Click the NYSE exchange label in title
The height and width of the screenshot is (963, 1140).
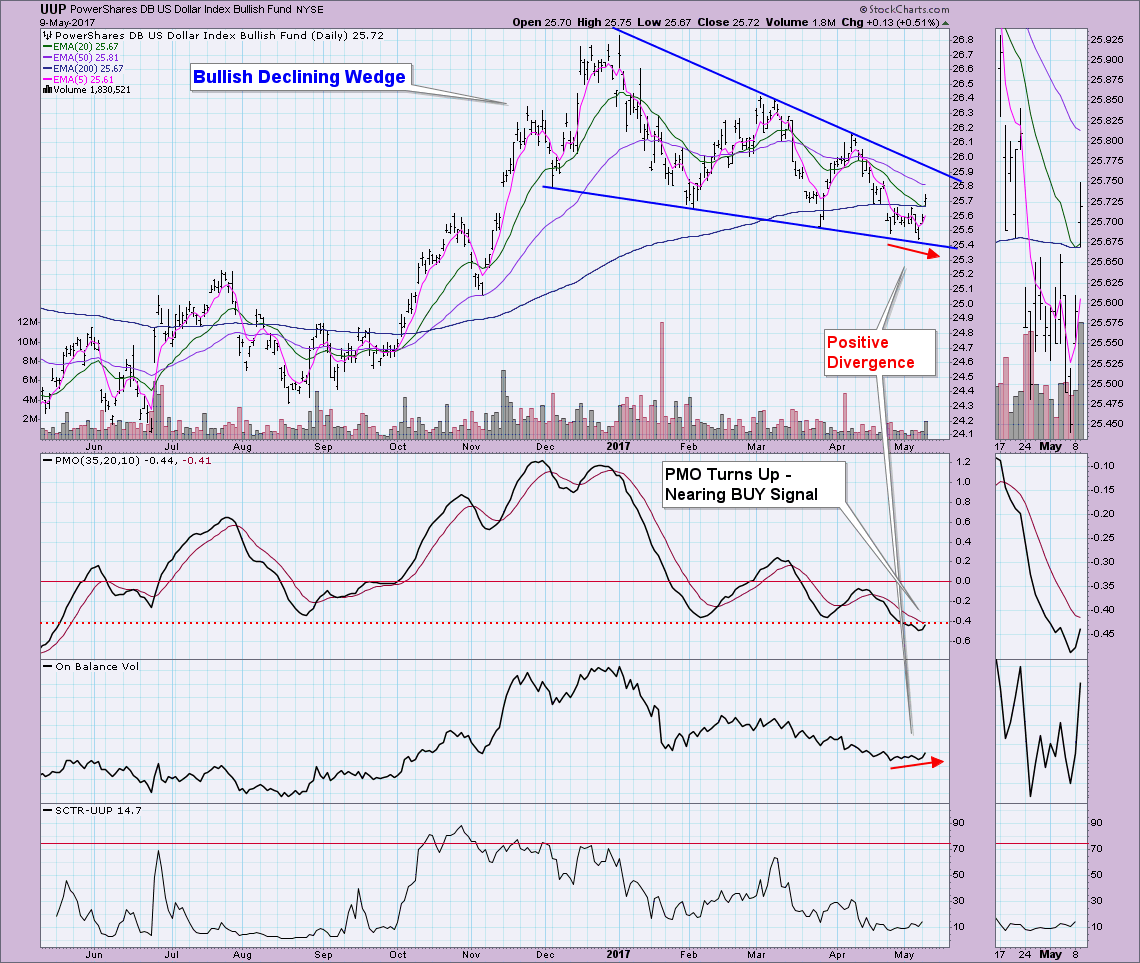pos(310,9)
